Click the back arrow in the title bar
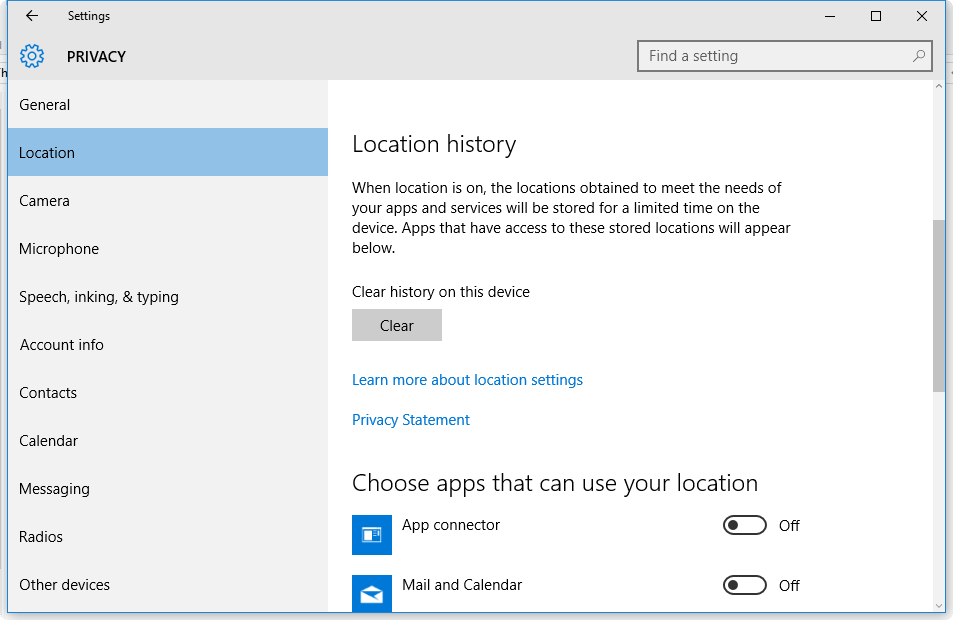This screenshot has height=620, width=953. [x=32, y=16]
